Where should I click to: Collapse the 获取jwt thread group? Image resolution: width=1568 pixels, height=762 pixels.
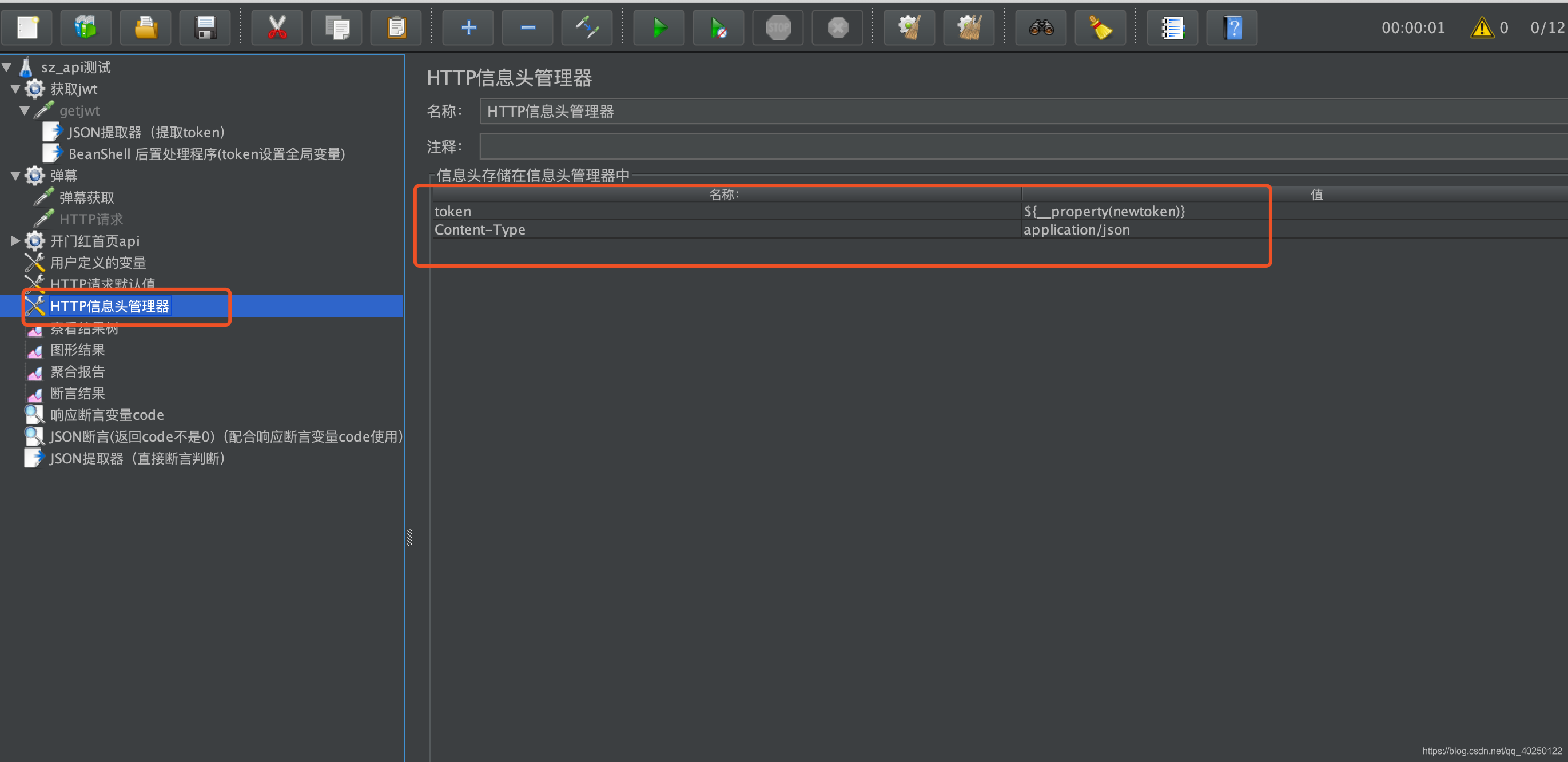[15, 90]
